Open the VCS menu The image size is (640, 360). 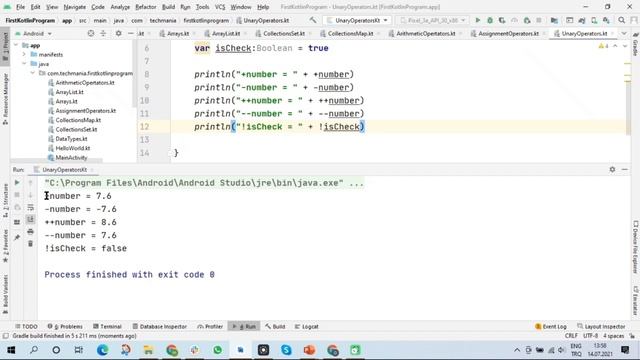(220, 7)
